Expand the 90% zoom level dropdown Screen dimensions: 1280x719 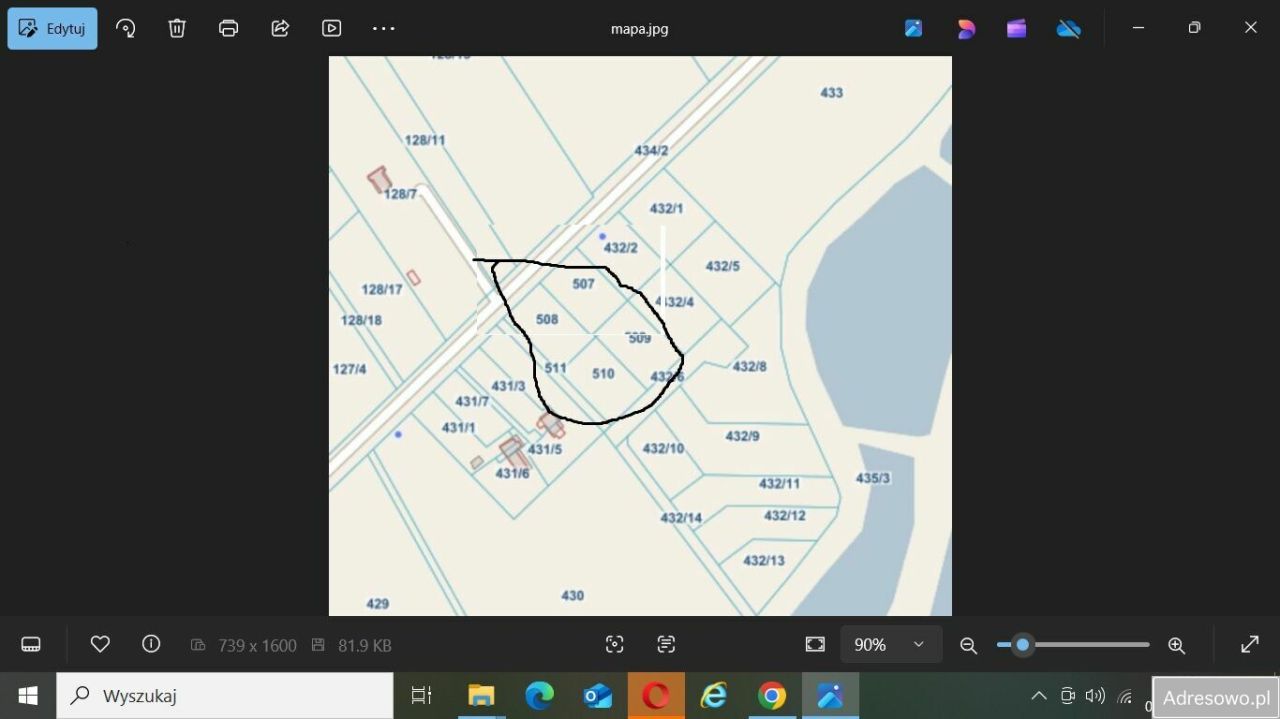pyautogui.click(x=890, y=645)
